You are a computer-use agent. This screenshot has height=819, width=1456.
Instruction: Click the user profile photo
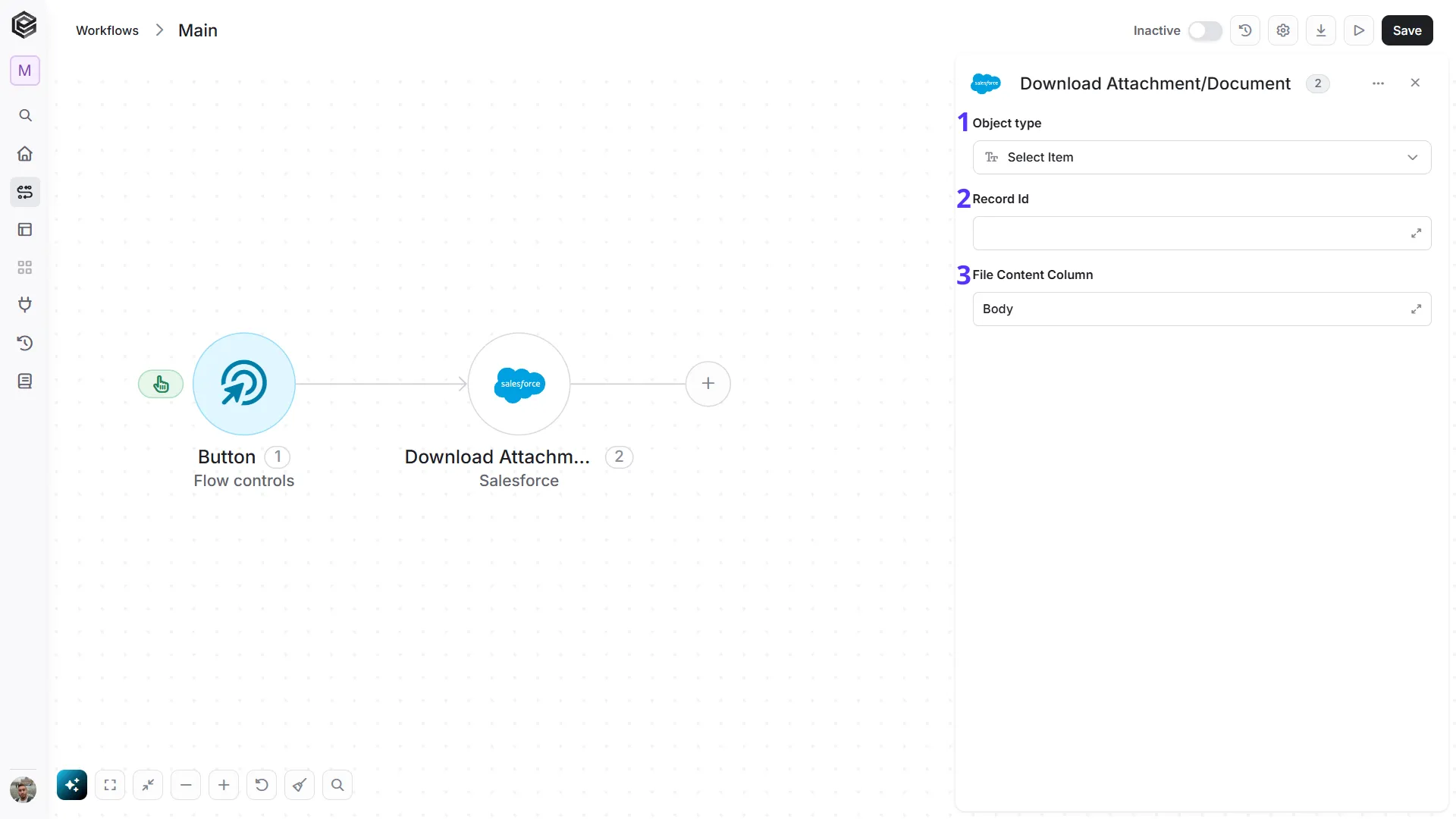pyautogui.click(x=24, y=789)
